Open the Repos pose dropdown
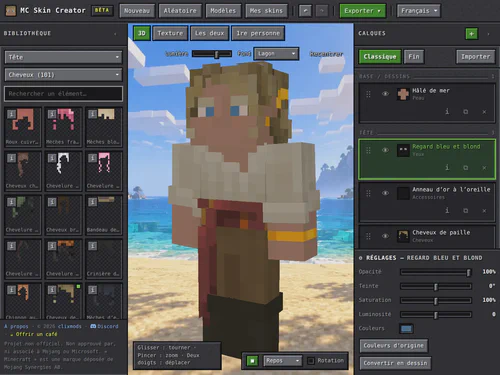 [x=283, y=361]
